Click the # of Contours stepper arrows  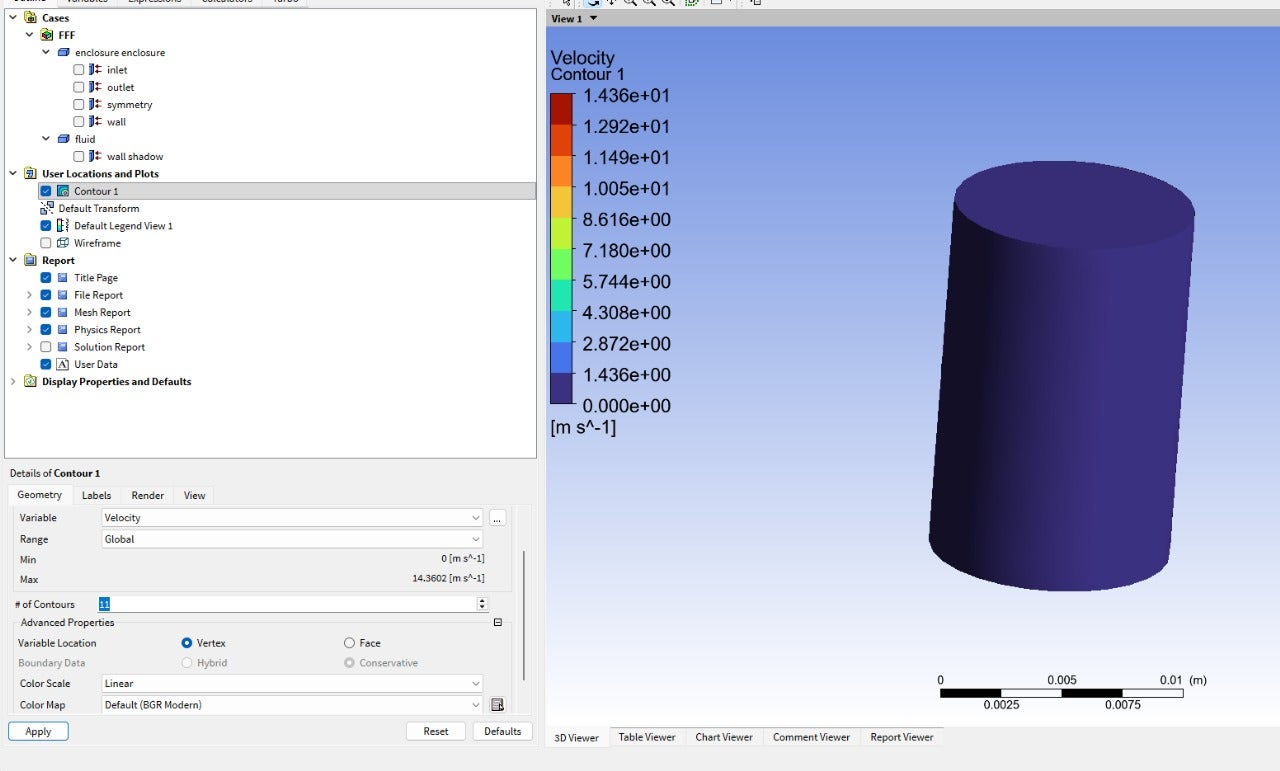click(x=482, y=604)
